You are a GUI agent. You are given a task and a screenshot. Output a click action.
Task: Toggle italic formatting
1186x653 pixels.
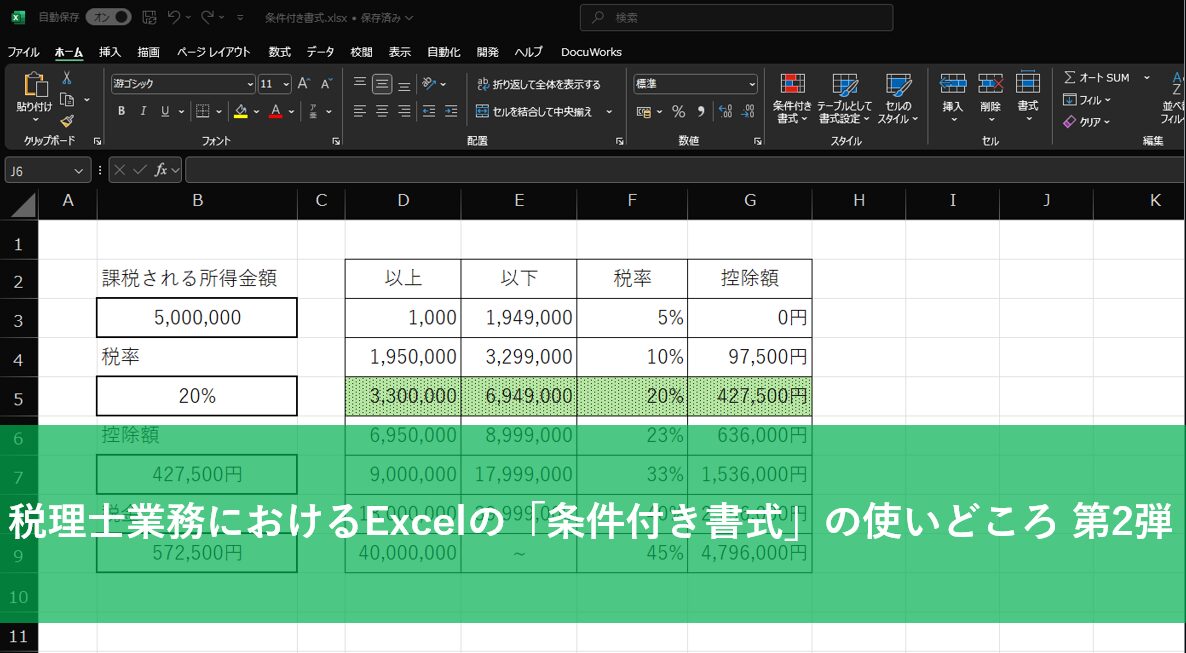143,111
